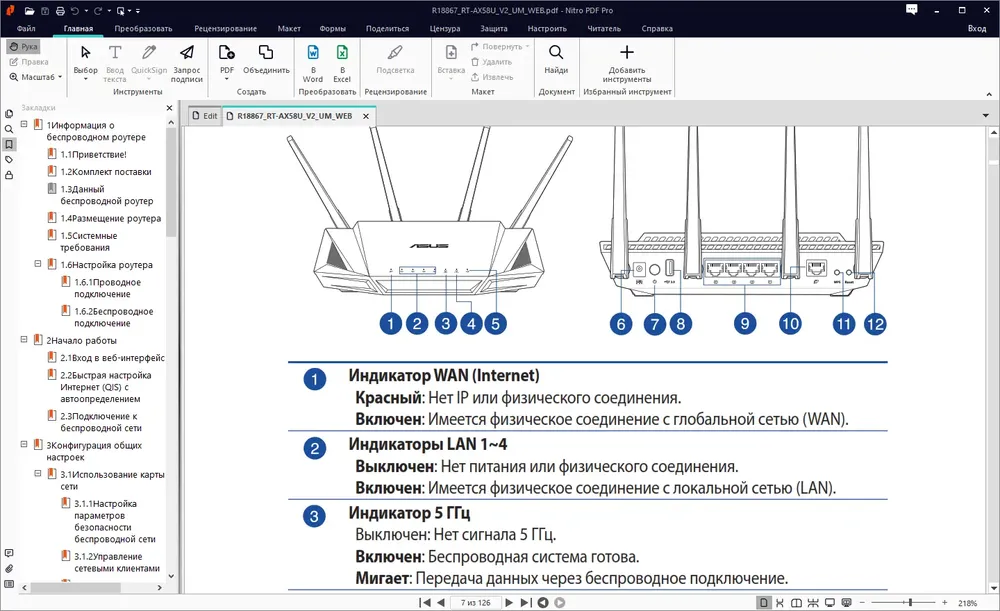Go to bookmark '2.3Подключение к беспроводной сети'
Image resolution: width=1000 pixels, height=611 pixels.
click(101, 422)
